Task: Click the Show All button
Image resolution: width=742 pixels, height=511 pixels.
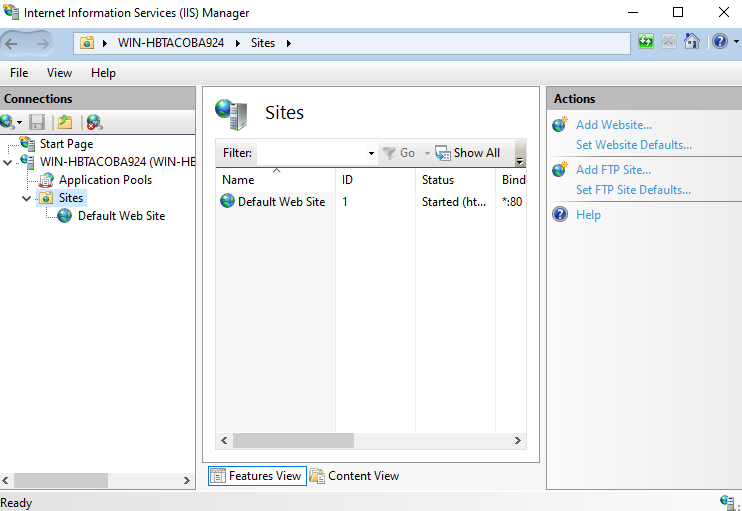Action: tap(468, 153)
